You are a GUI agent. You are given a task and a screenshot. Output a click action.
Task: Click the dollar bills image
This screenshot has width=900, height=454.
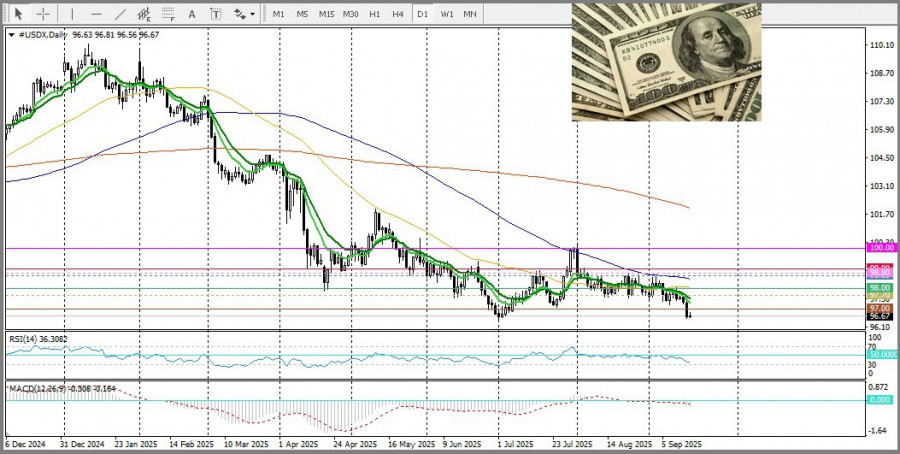(x=666, y=62)
